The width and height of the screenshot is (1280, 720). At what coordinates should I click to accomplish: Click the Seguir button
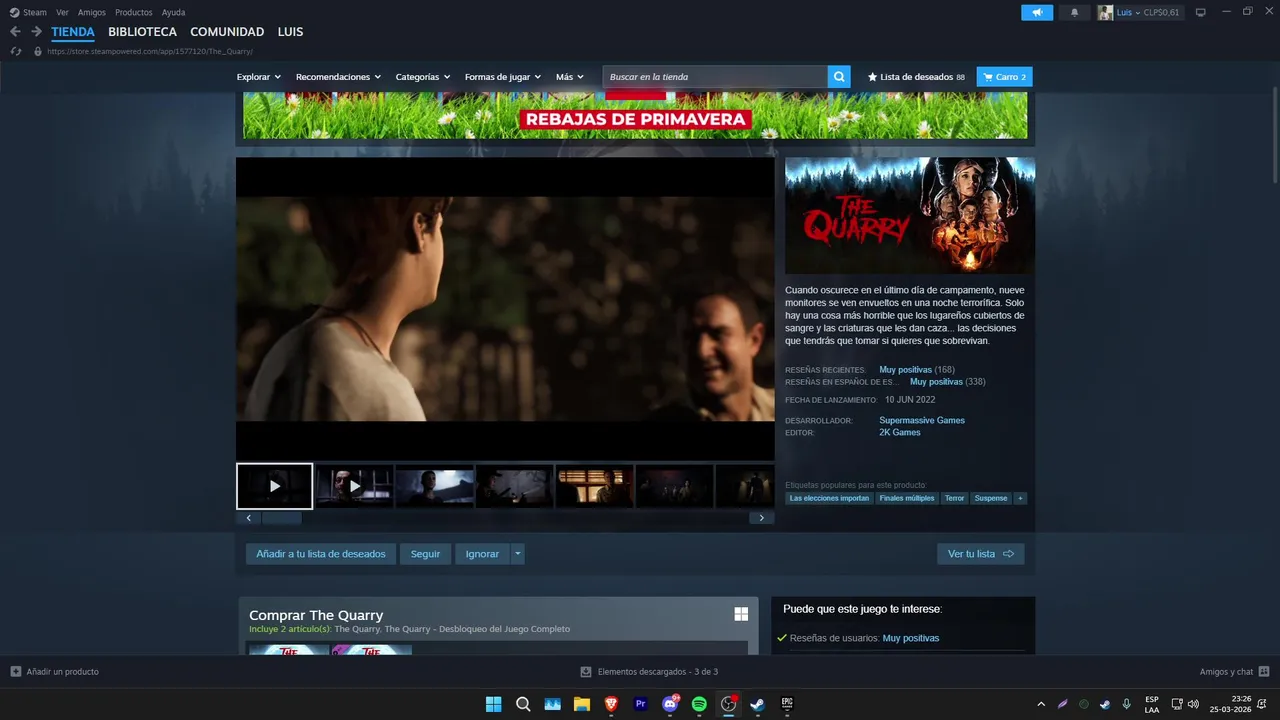pos(425,554)
